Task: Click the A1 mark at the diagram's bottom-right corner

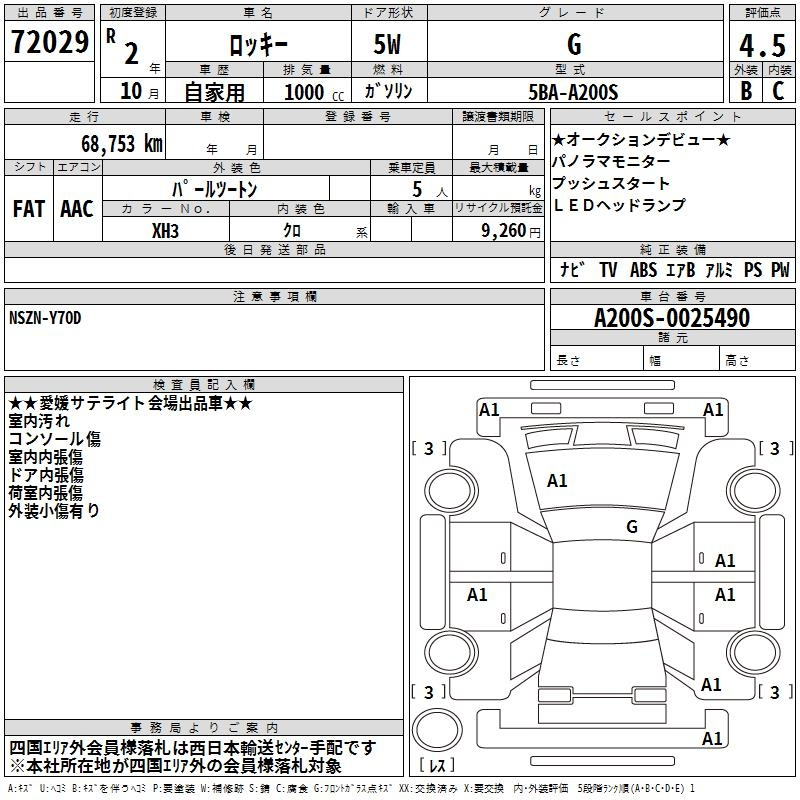Action: (x=713, y=739)
